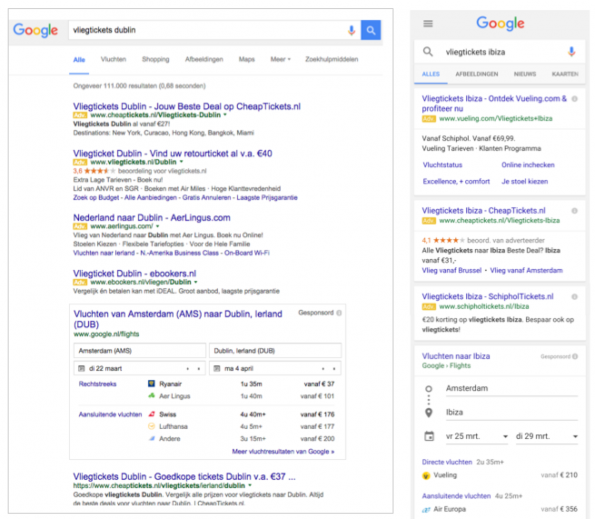This screenshot has height=519, width=595.
Task: Switch to the Shopping tab
Action: pos(156,59)
